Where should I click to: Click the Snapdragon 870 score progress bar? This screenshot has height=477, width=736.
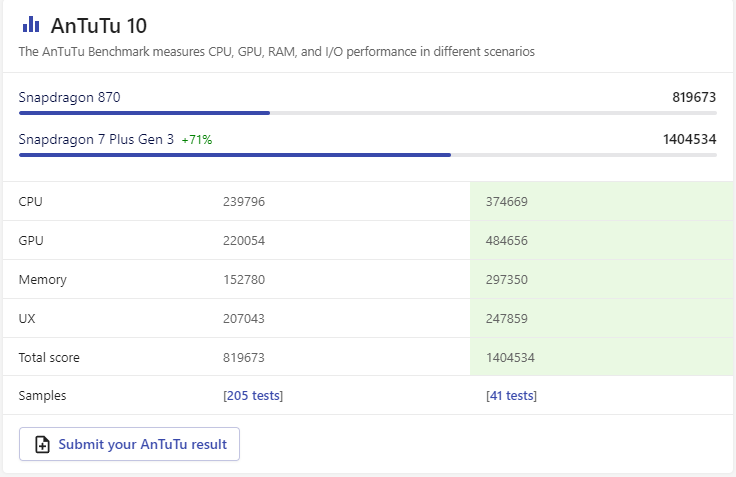pos(368,113)
